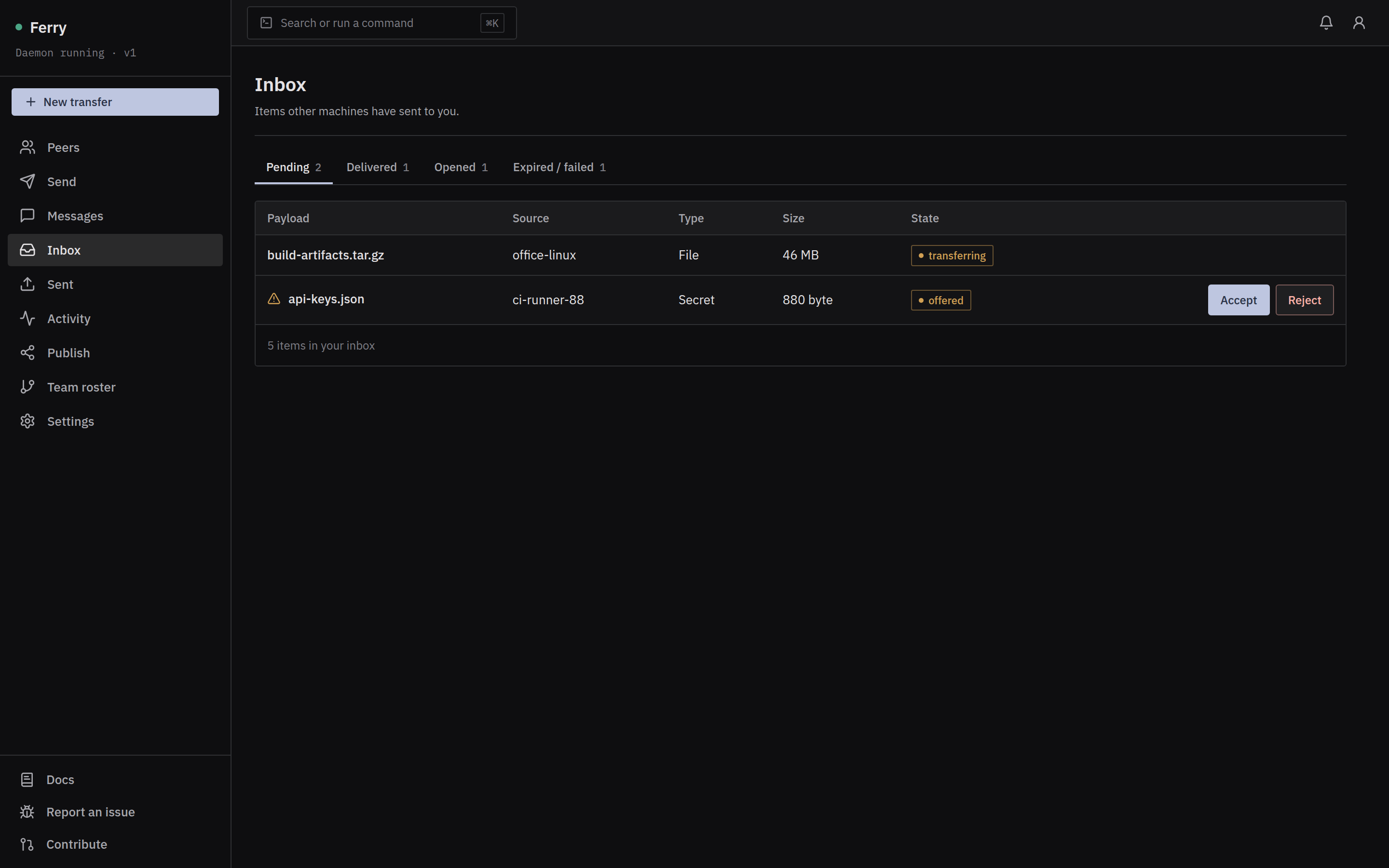Image resolution: width=1389 pixels, height=868 pixels.
Task: Switch to the Opened tab
Action: pyautogui.click(x=460, y=167)
